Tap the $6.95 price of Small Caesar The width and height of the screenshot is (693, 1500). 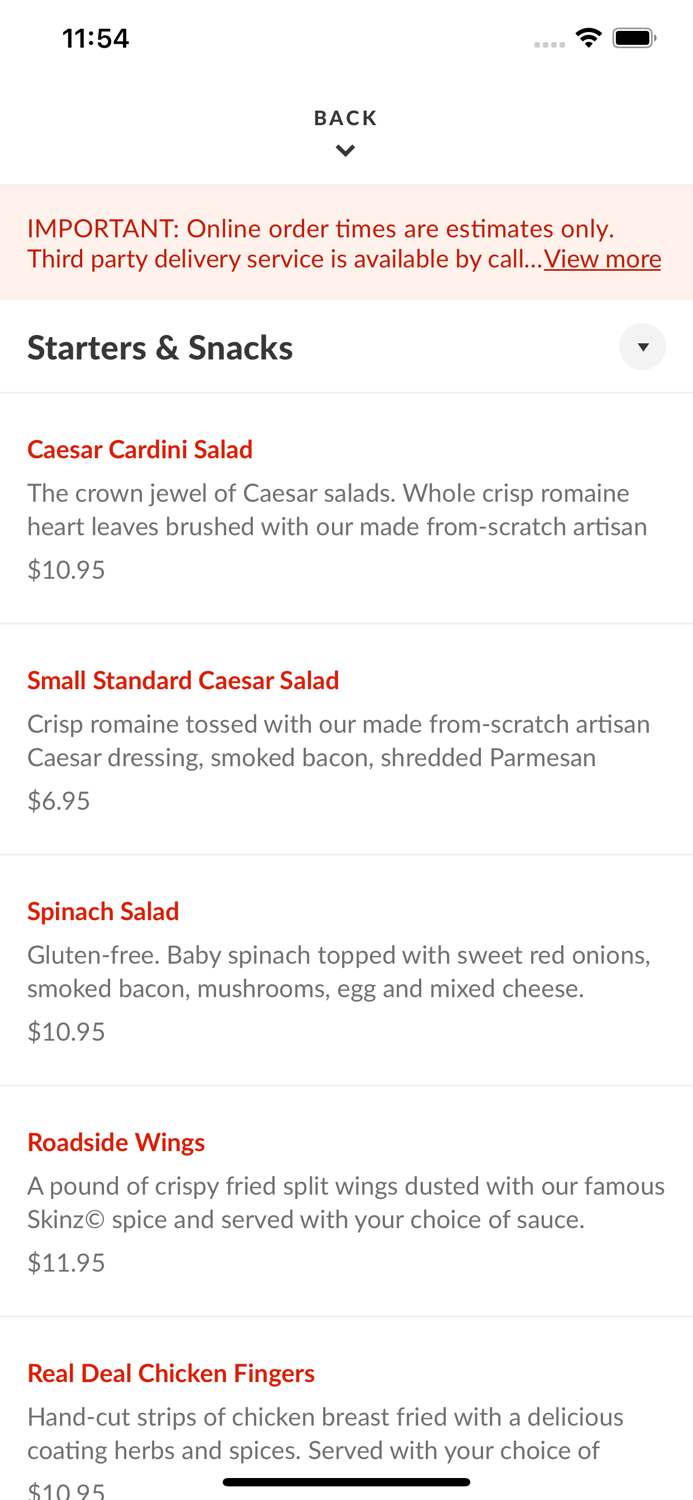pyautogui.click(x=59, y=801)
